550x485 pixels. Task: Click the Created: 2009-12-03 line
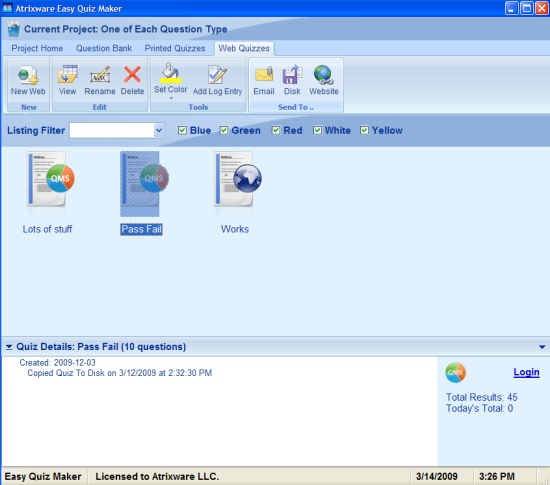[58, 363]
